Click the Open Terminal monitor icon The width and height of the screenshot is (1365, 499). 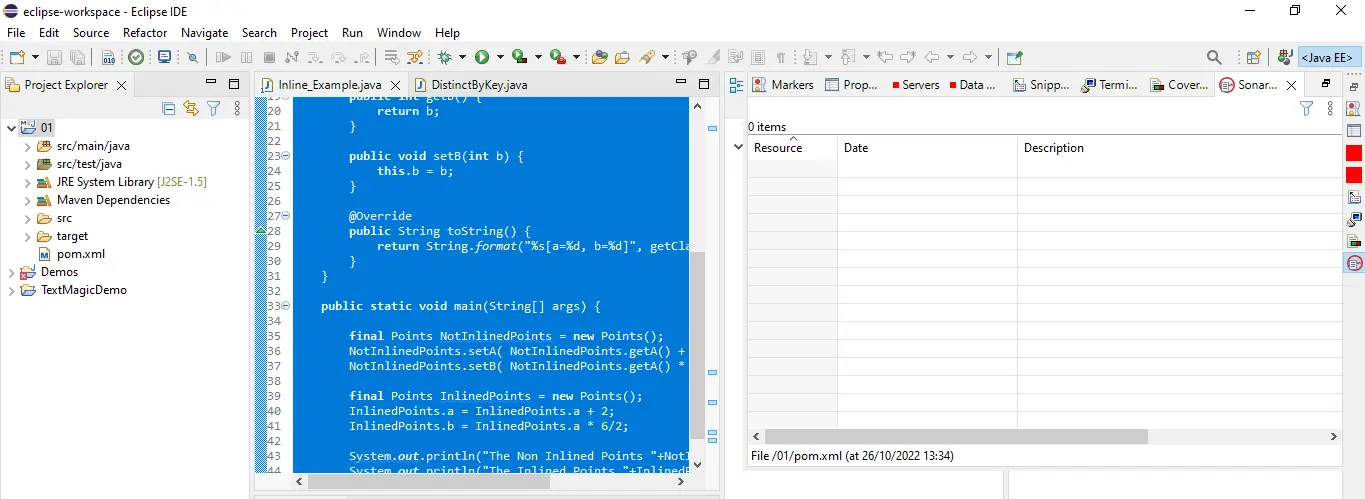pyautogui.click(x=165, y=58)
